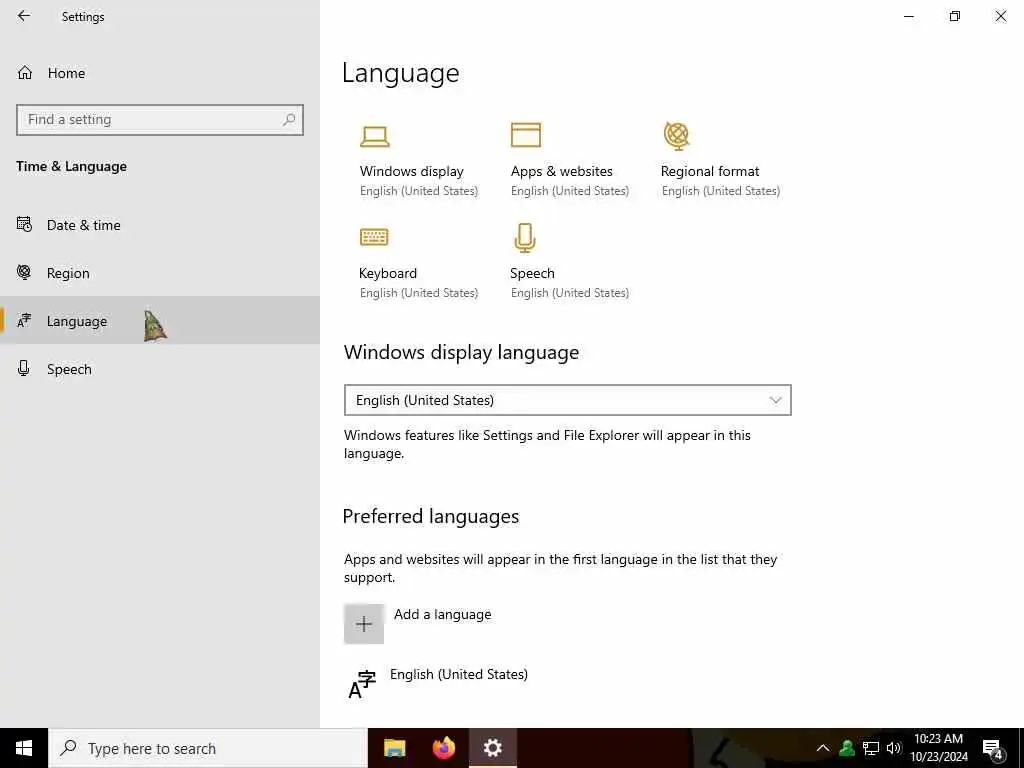
Task: Click the Apps & websites label
Action: [562, 171]
